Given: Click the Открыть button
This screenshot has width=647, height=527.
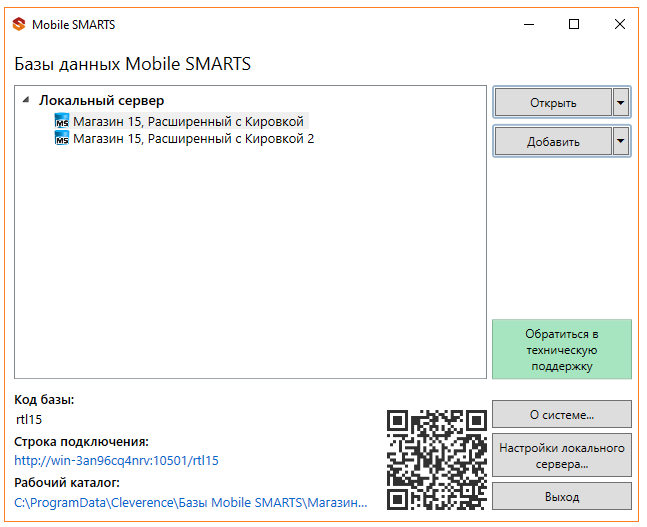Looking at the screenshot, I should pos(553,102).
